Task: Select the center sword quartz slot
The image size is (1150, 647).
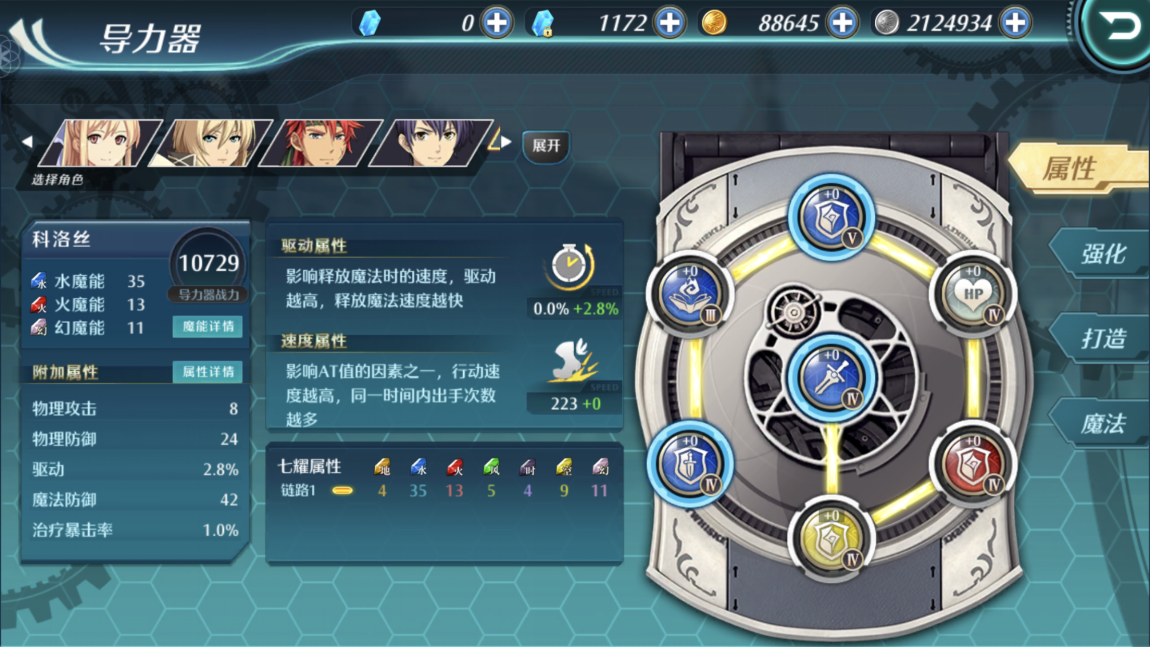Action: [831, 379]
